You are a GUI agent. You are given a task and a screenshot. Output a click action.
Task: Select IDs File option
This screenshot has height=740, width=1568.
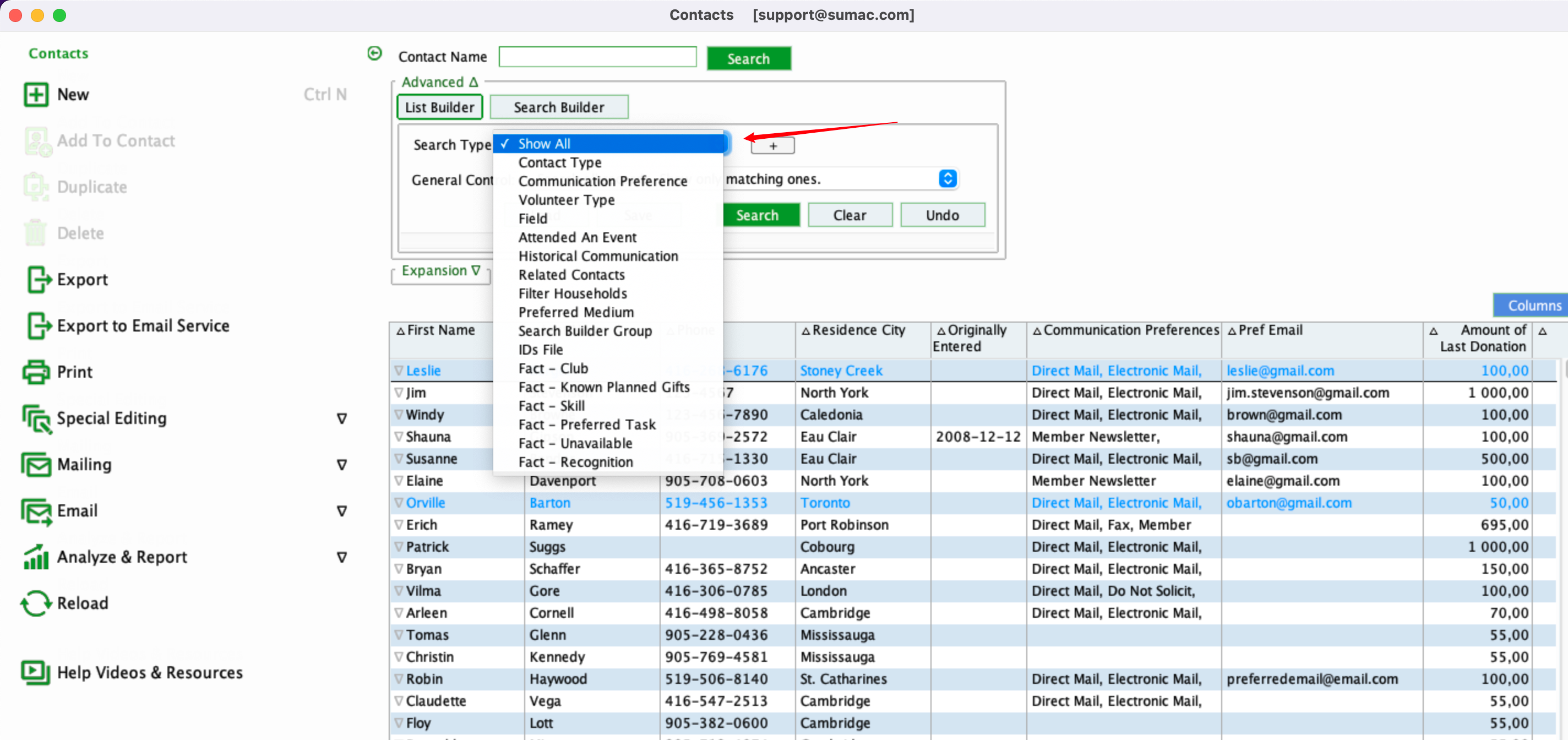point(608,350)
